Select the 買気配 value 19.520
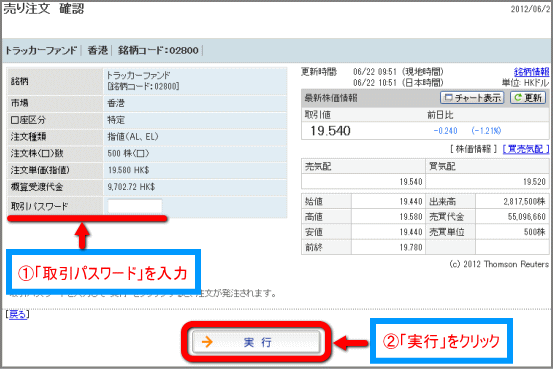Screen dimensions: 553x369 click(x=534, y=182)
